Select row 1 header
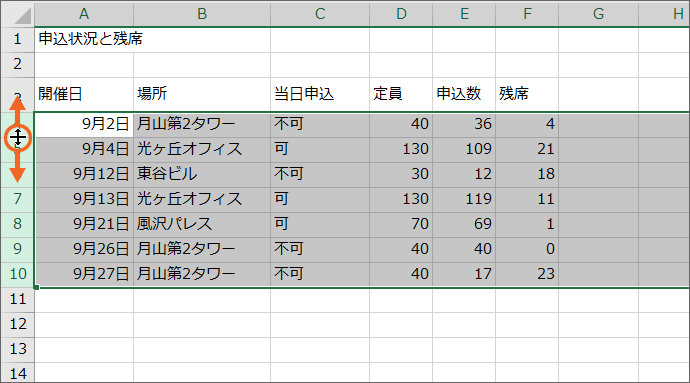 click(18, 40)
